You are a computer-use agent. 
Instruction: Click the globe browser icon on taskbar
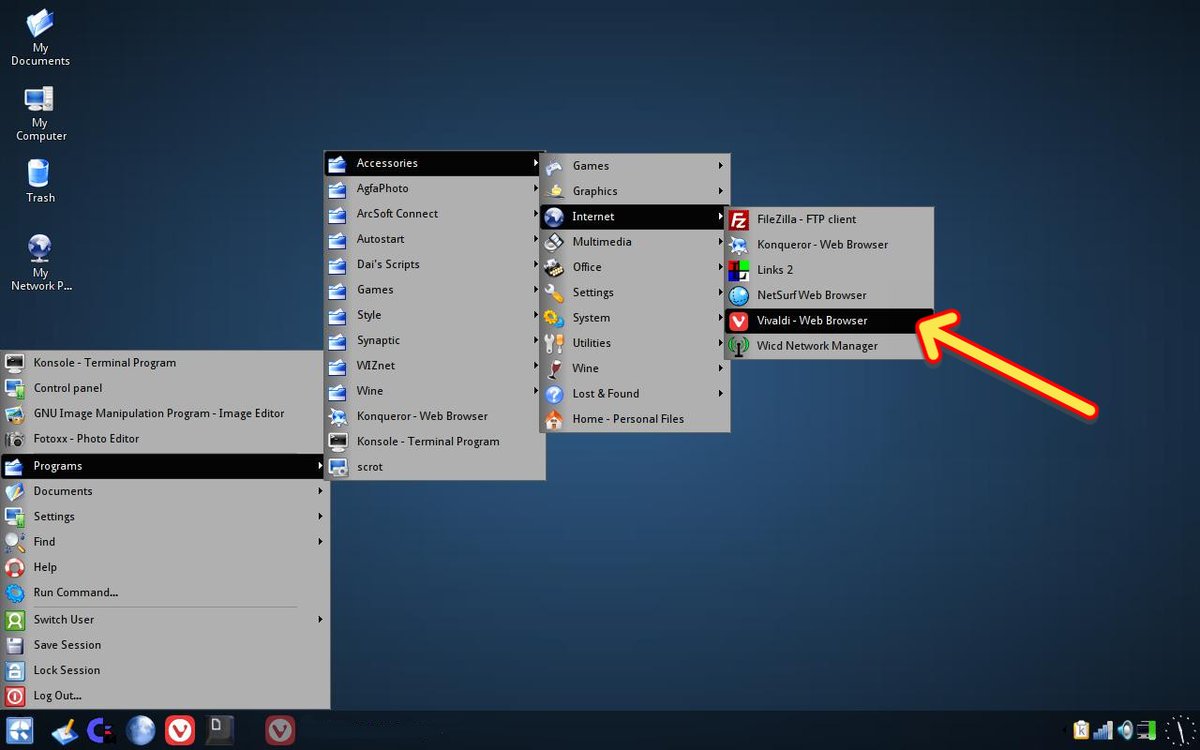[x=141, y=731]
